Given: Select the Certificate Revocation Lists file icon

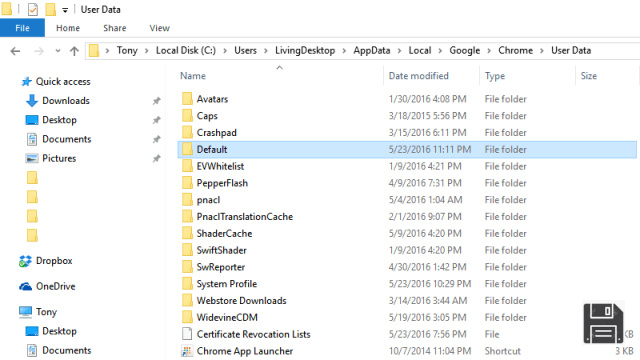Looking at the screenshot, I should pyautogui.click(x=187, y=334).
